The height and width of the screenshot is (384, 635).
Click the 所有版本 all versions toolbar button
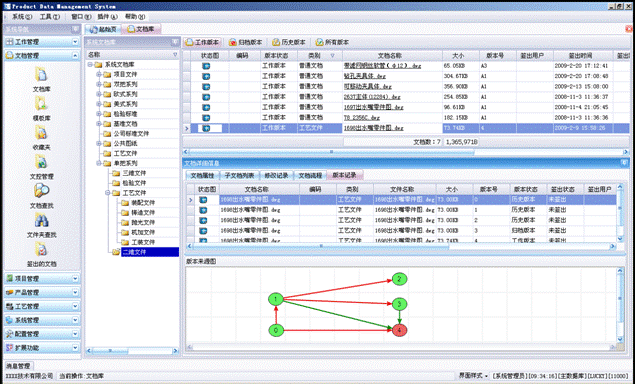coord(332,42)
